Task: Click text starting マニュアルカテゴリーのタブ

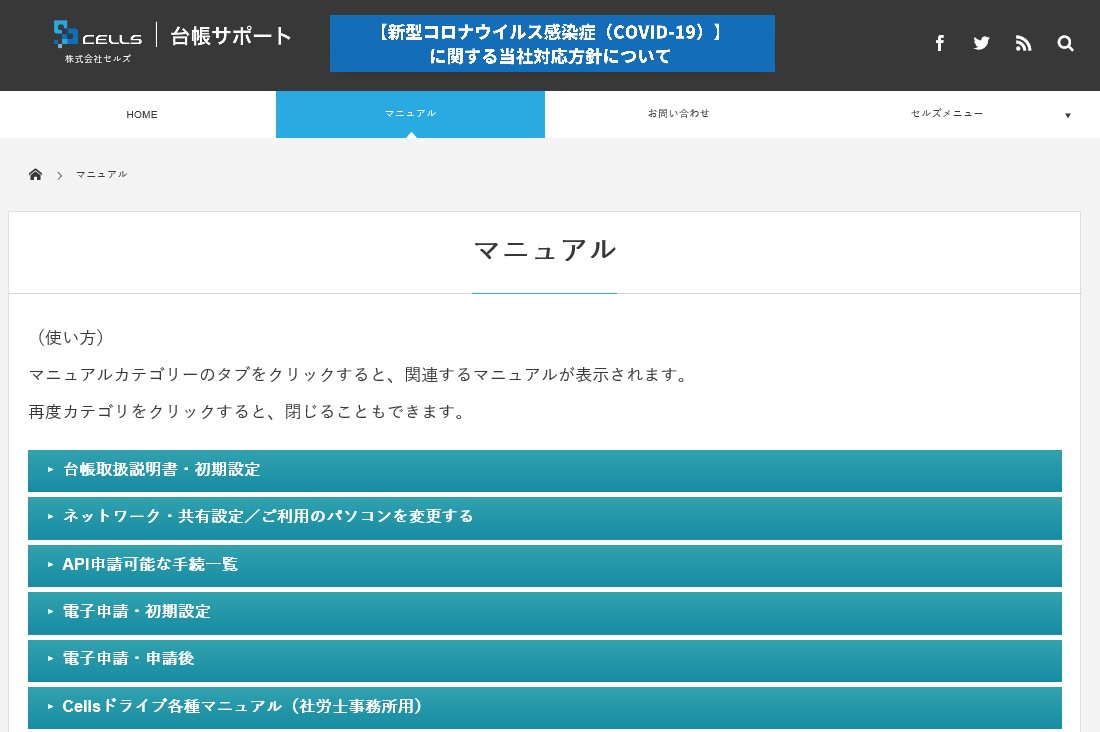Action: (358, 375)
